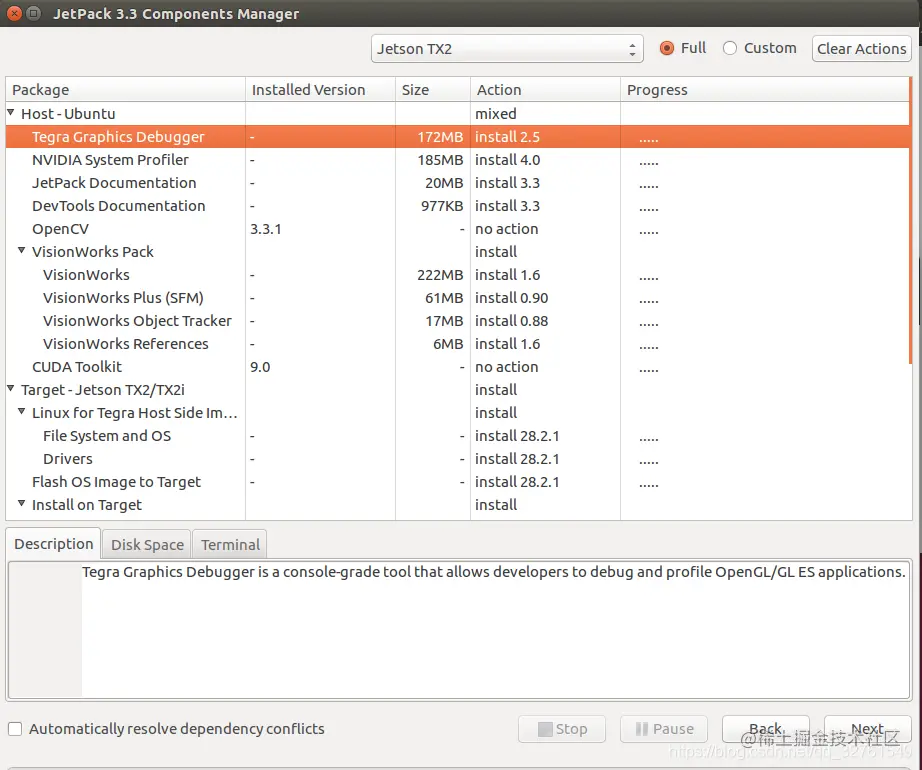922x770 pixels.
Task: Click the Clear Actions button
Action: click(x=861, y=49)
